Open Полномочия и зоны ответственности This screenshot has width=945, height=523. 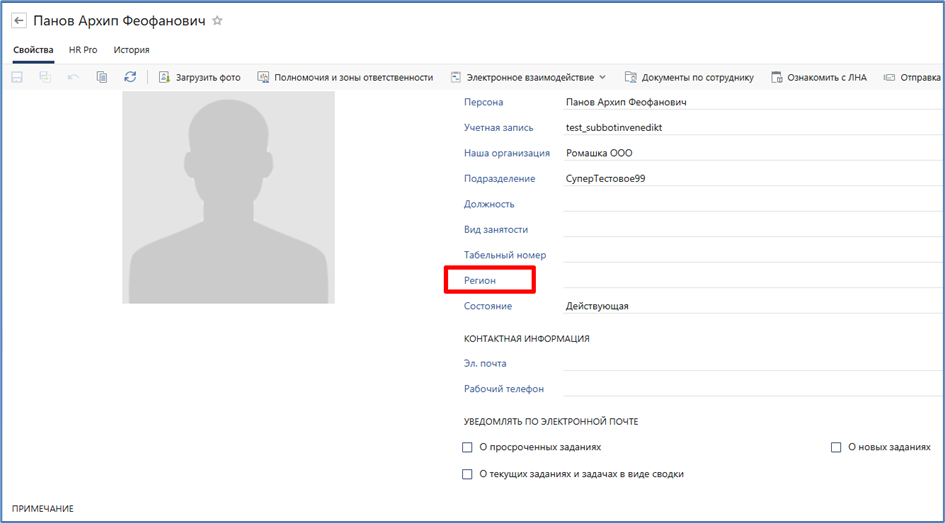tap(345, 77)
